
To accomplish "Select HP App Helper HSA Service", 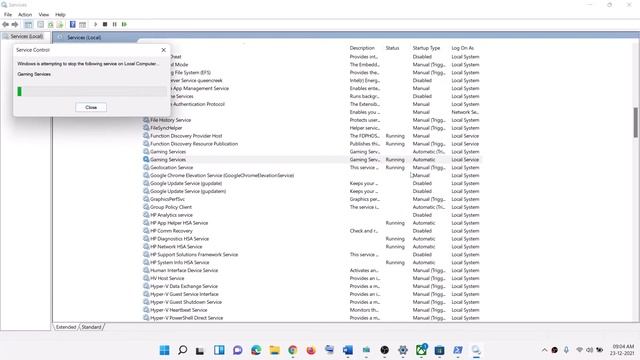I will click(x=312, y=223).
